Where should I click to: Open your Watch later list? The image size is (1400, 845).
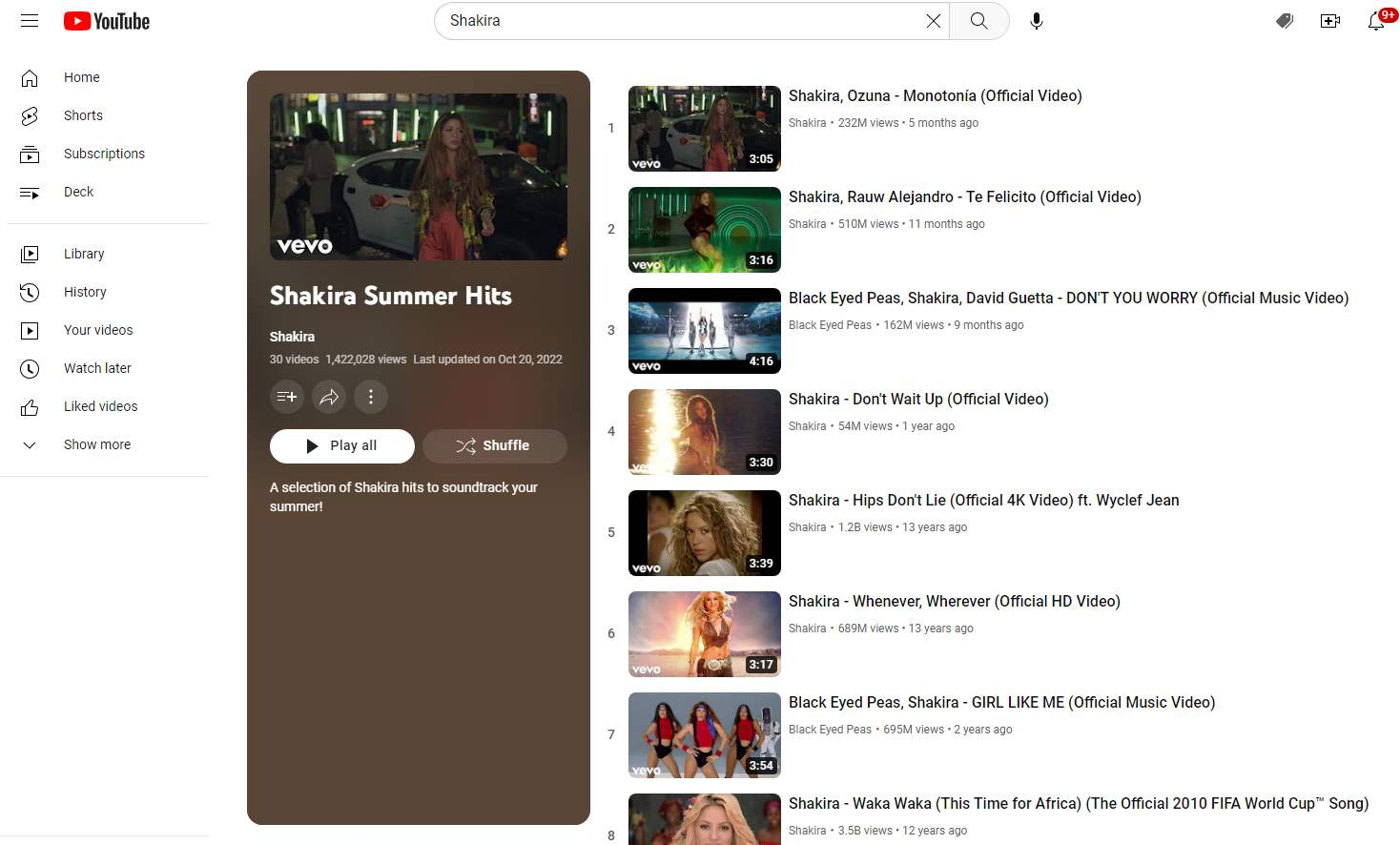[x=97, y=368]
